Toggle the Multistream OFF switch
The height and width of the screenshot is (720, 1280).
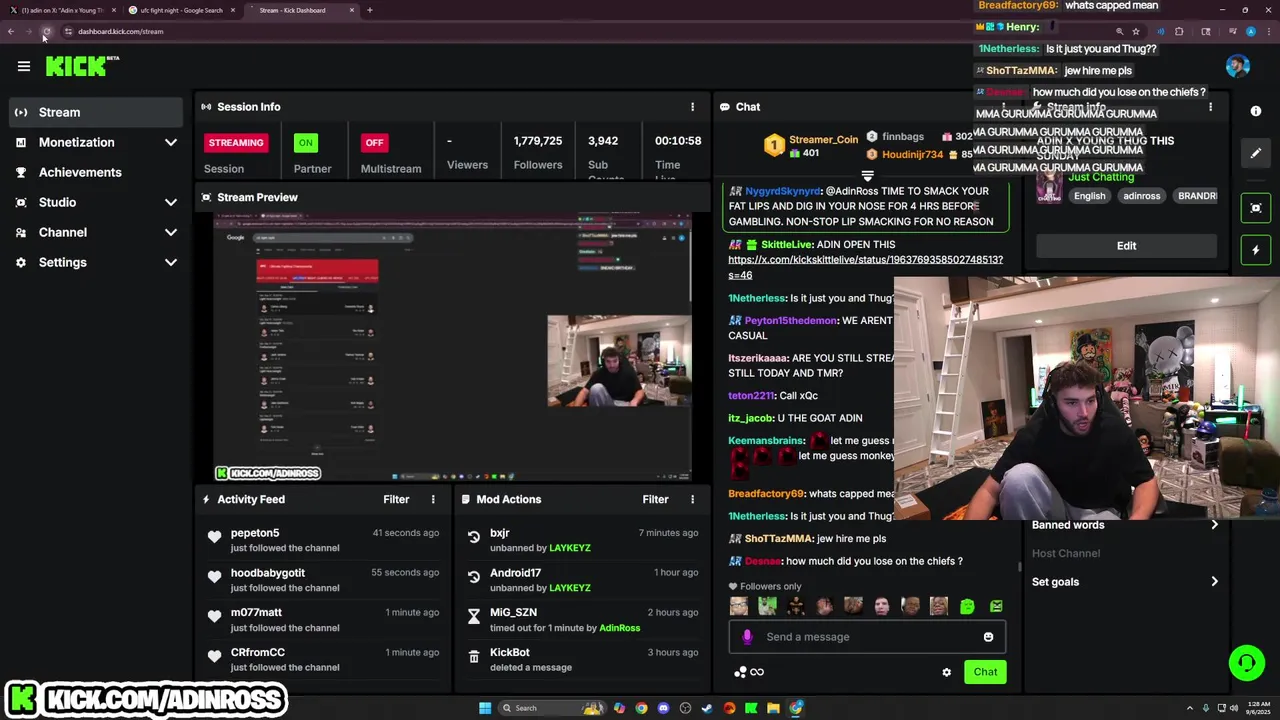pos(374,142)
